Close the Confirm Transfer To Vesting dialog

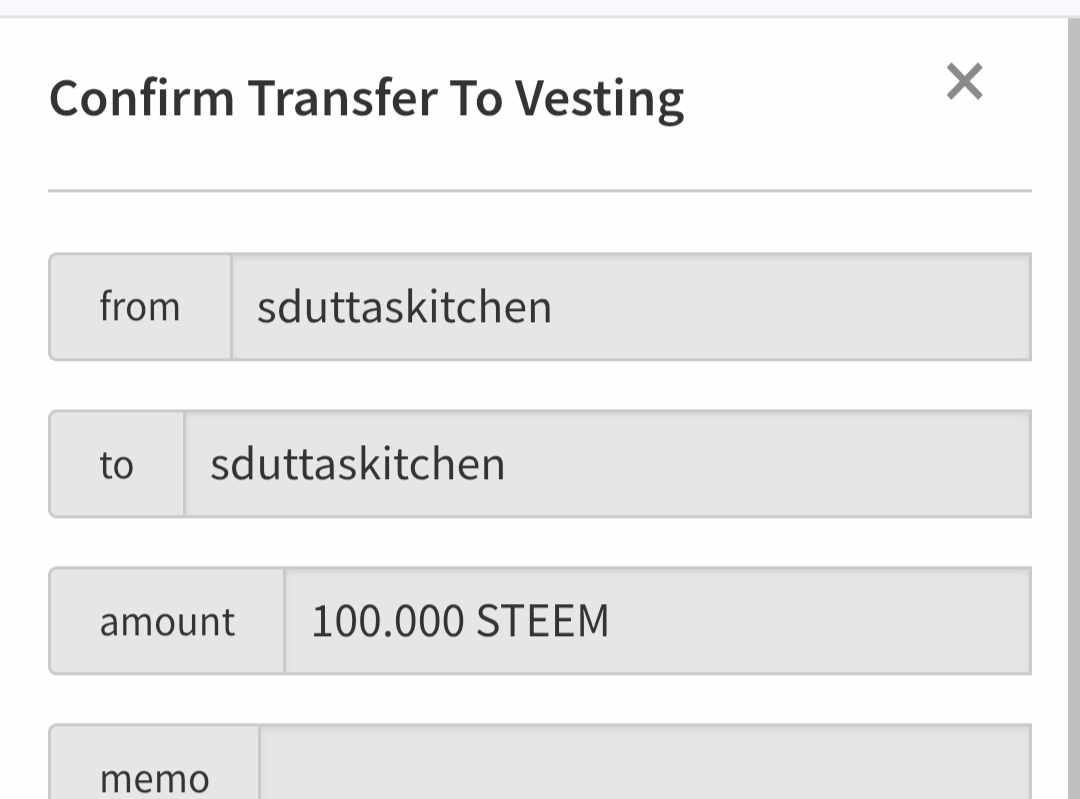(x=964, y=81)
